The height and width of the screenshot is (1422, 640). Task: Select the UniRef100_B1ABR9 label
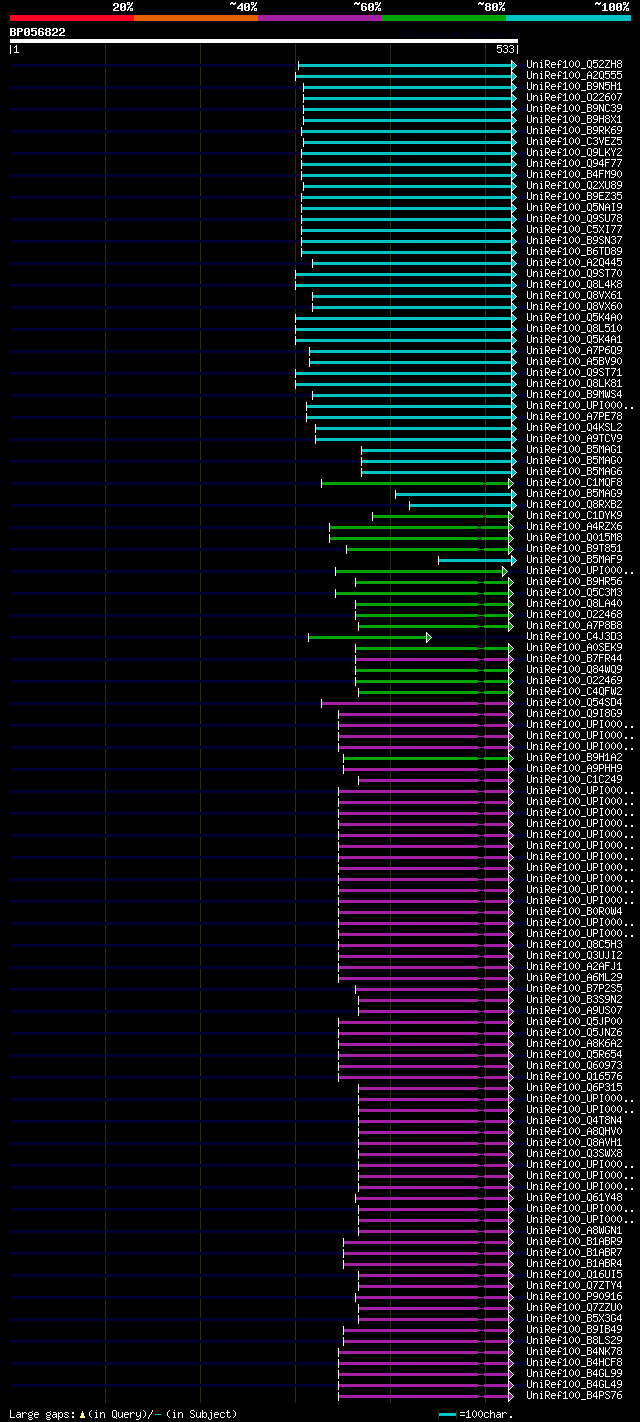pos(574,1241)
